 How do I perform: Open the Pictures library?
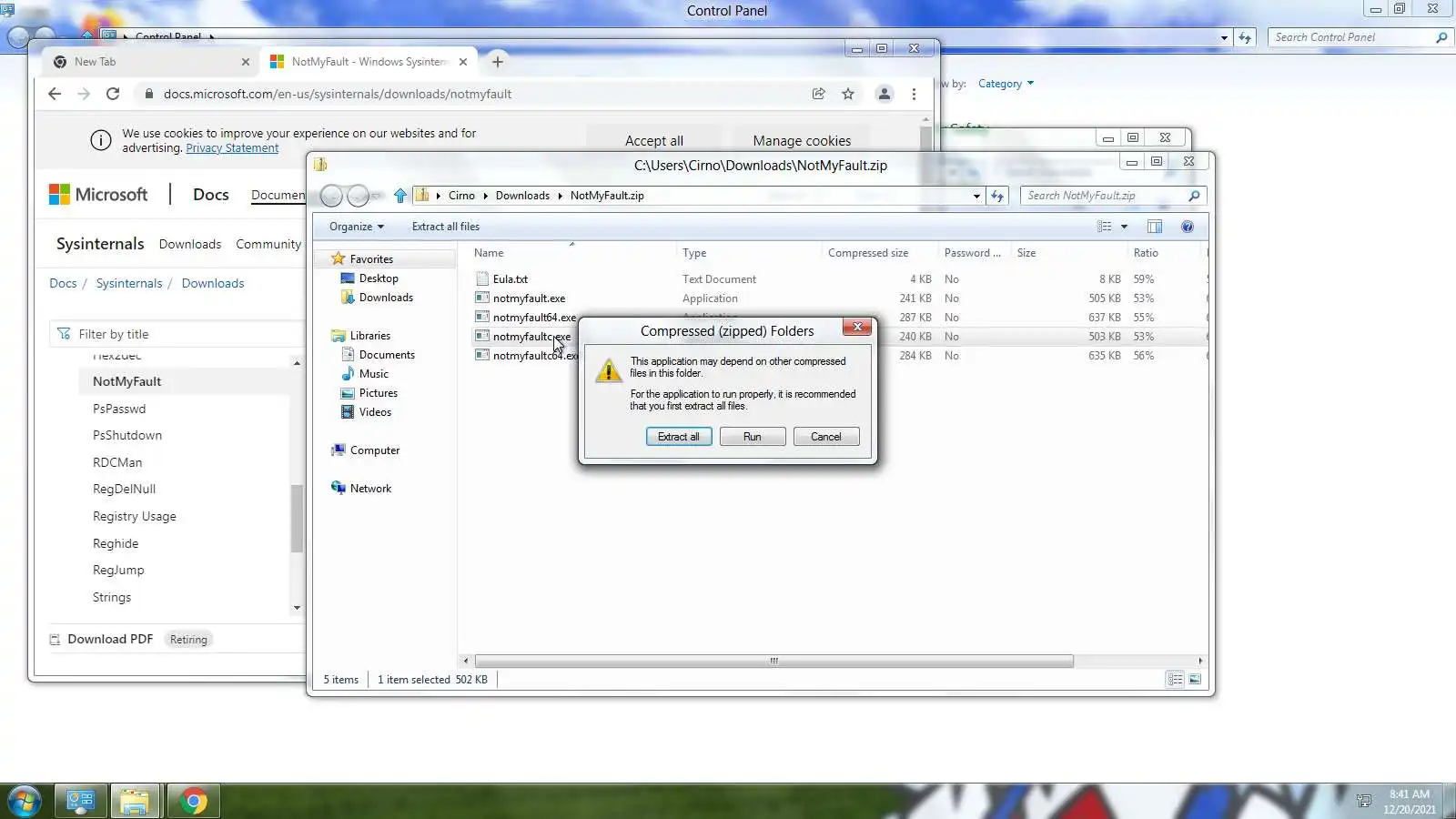click(x=378, y=393)
